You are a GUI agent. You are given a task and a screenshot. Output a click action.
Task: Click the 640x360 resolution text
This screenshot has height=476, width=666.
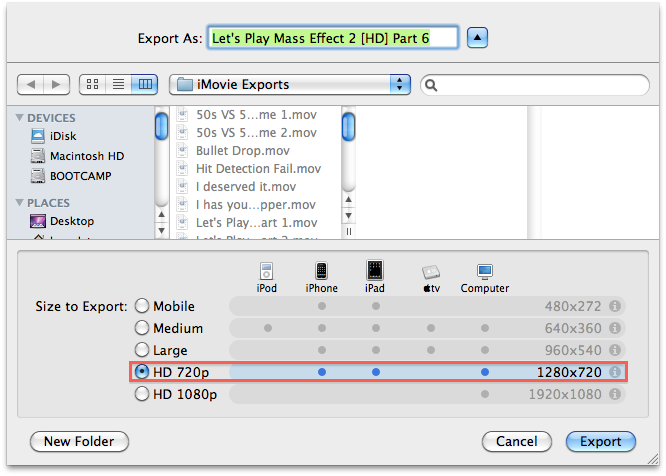pyautogui.click(x=573, y=328)
